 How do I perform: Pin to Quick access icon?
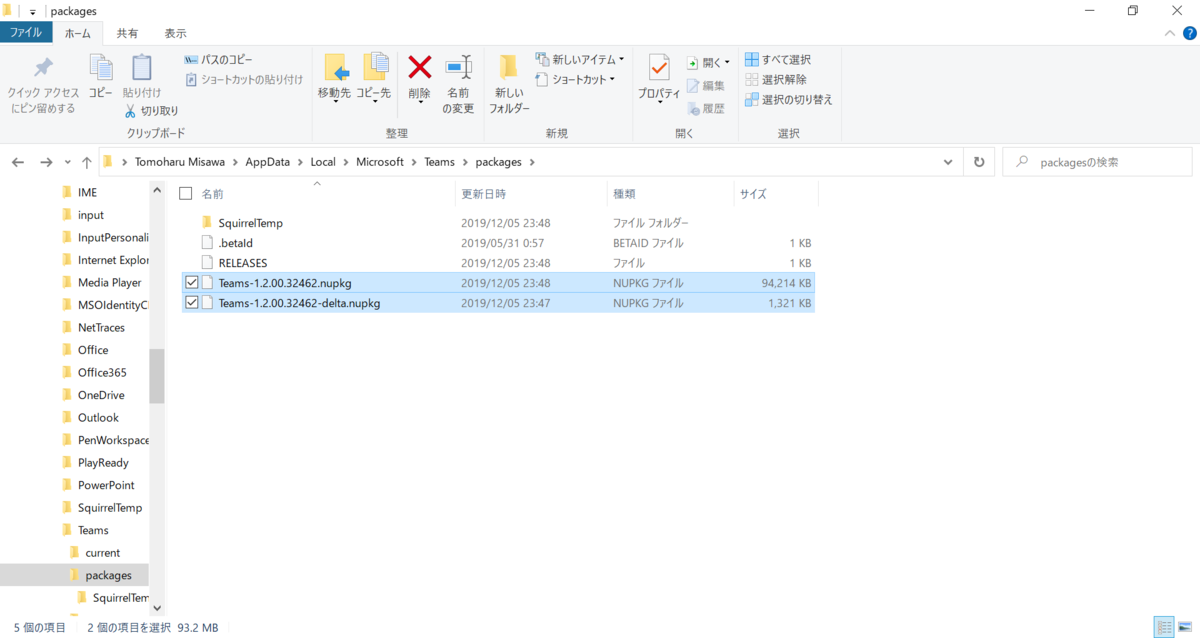tap(43, 68)
